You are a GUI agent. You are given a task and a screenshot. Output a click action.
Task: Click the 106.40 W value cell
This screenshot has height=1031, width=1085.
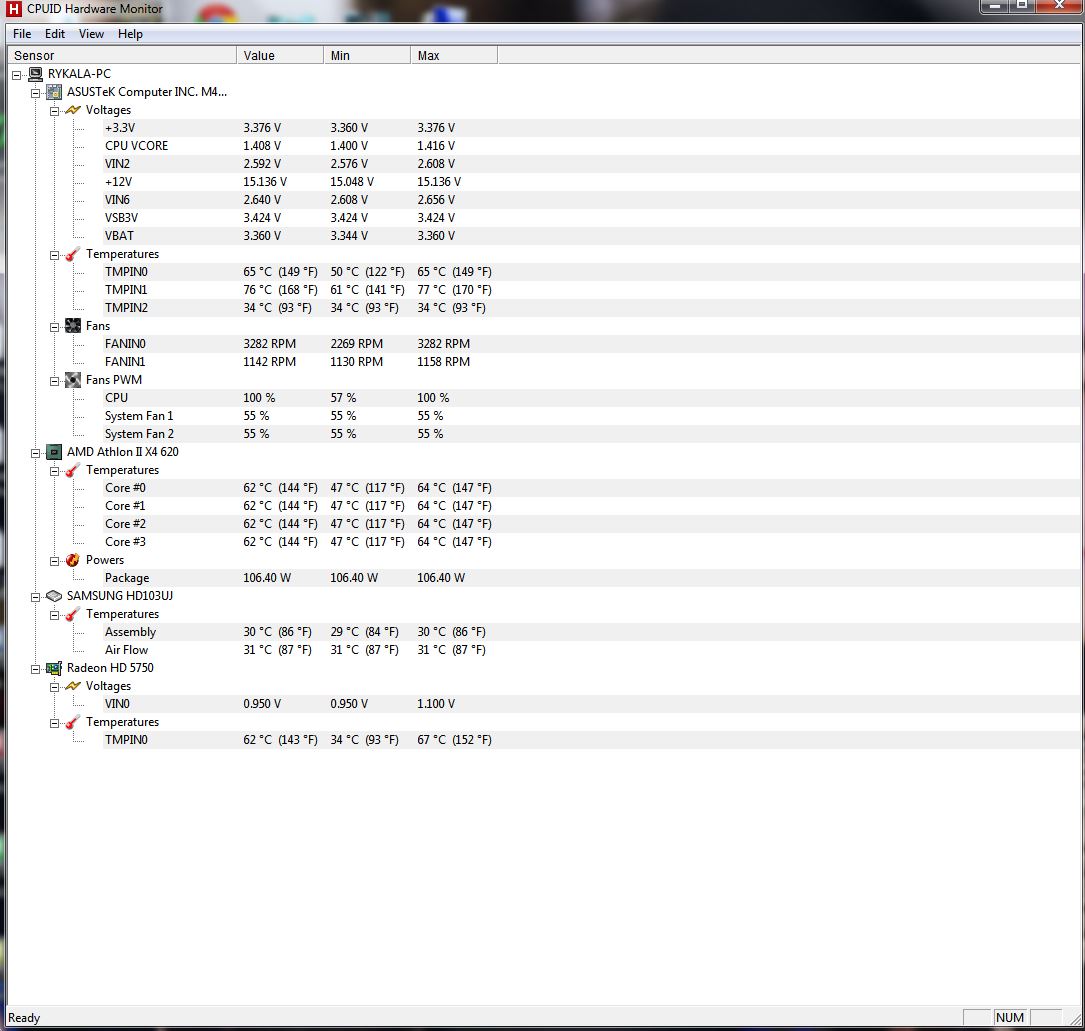267,578
